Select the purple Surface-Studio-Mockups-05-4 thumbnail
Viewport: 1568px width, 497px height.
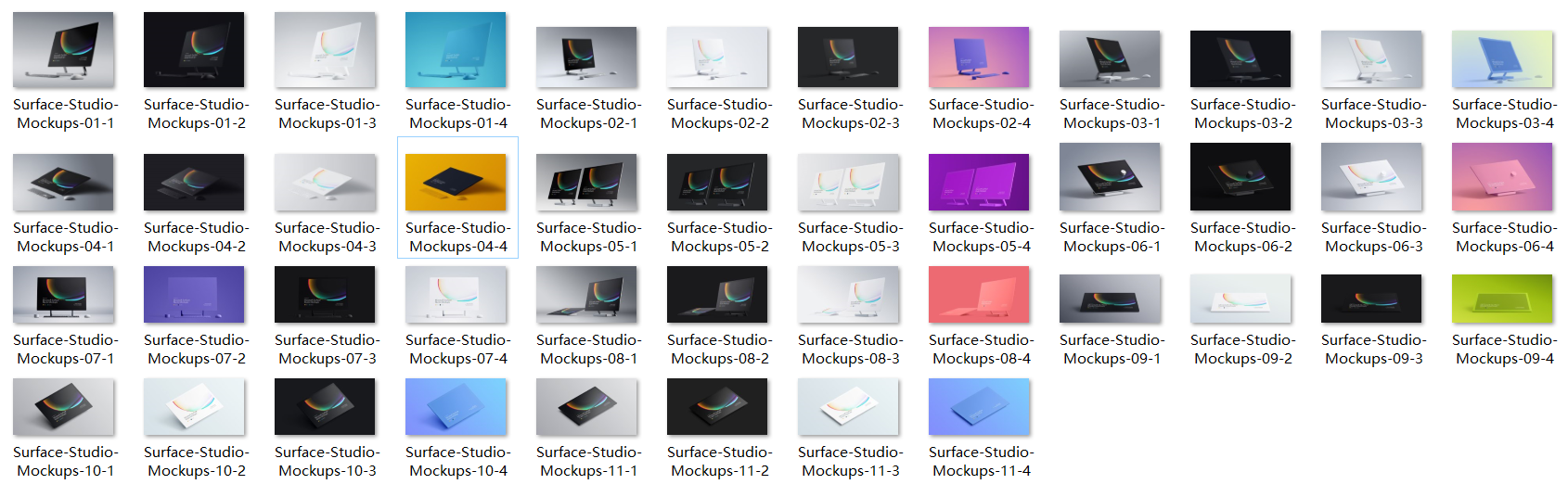click(x=979, y=183)
